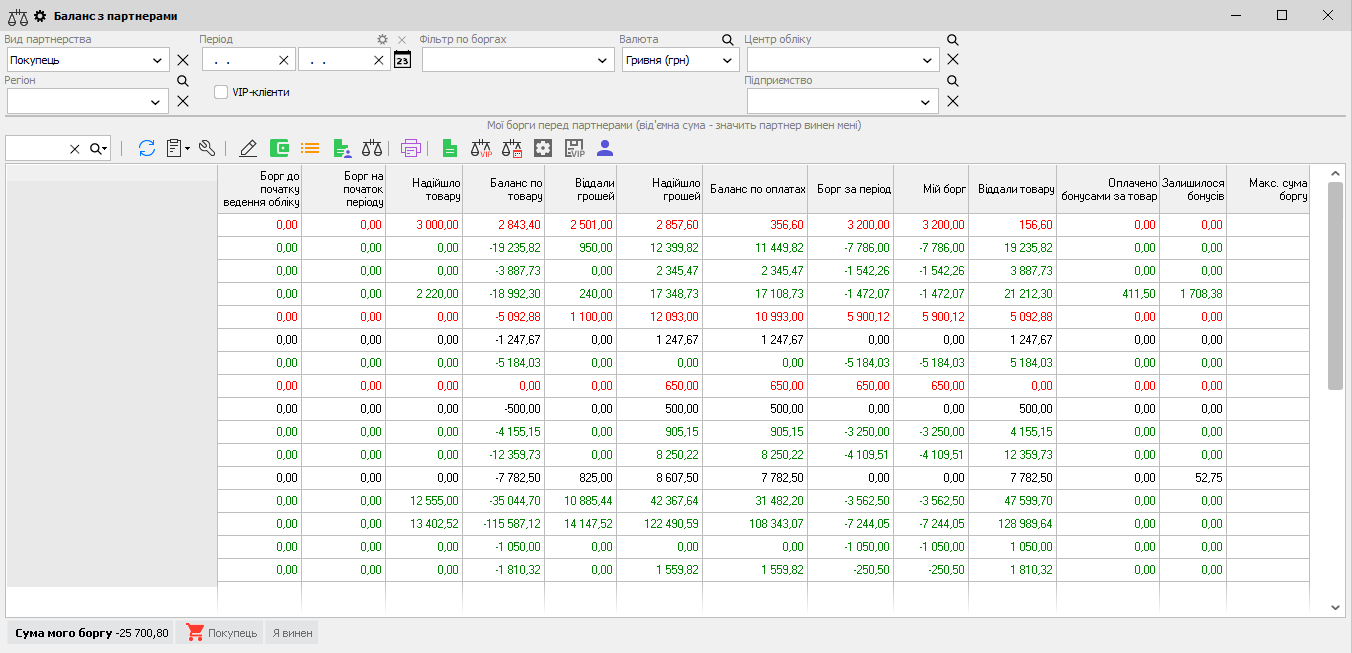Open the Підприємство dropdown

927,101
